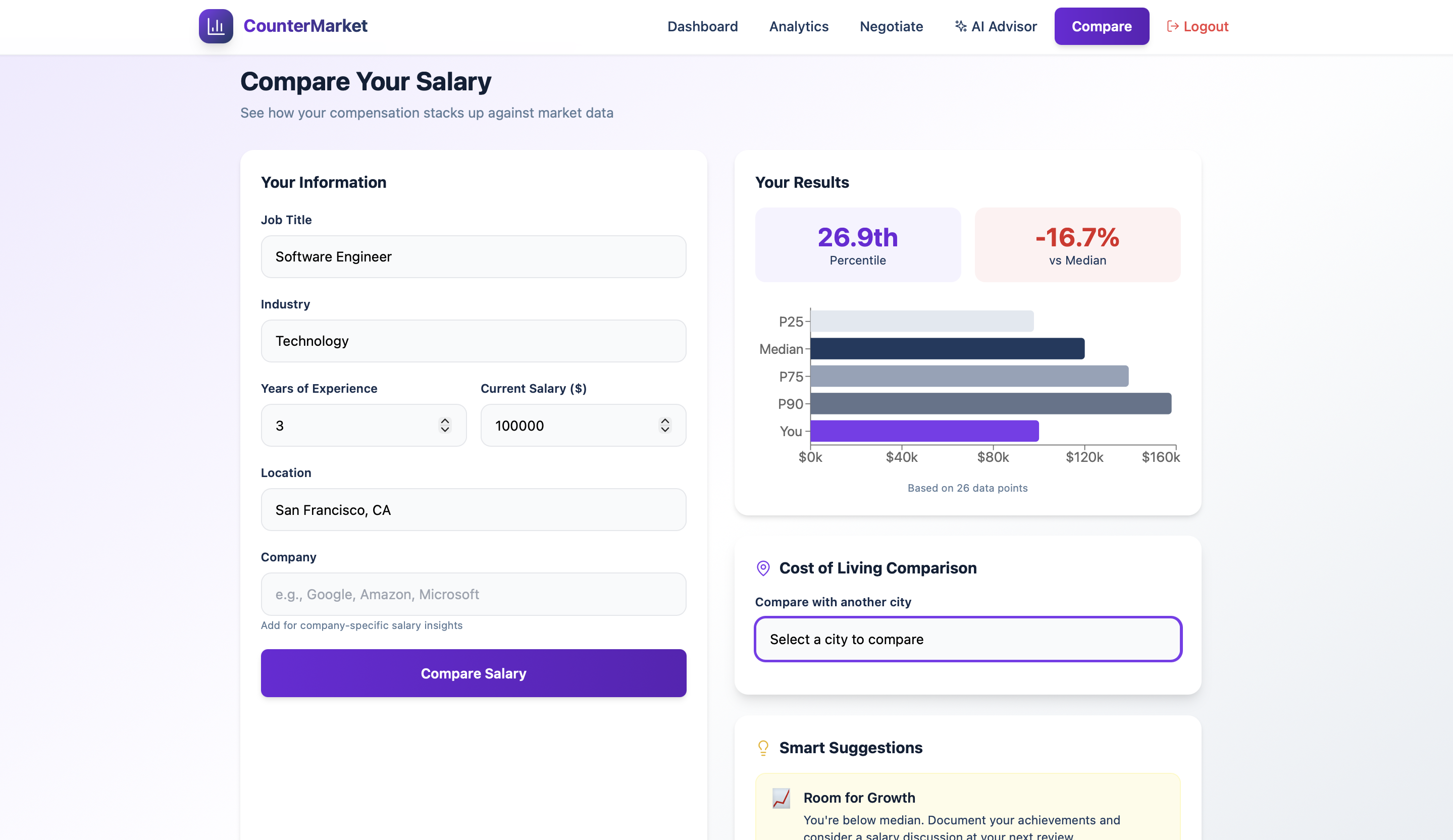This screenshot has width=1453, height=840.
Task: Click the CounterMarket bar chart logo icon
Action: pyautogui.click(x=216, y=26)
